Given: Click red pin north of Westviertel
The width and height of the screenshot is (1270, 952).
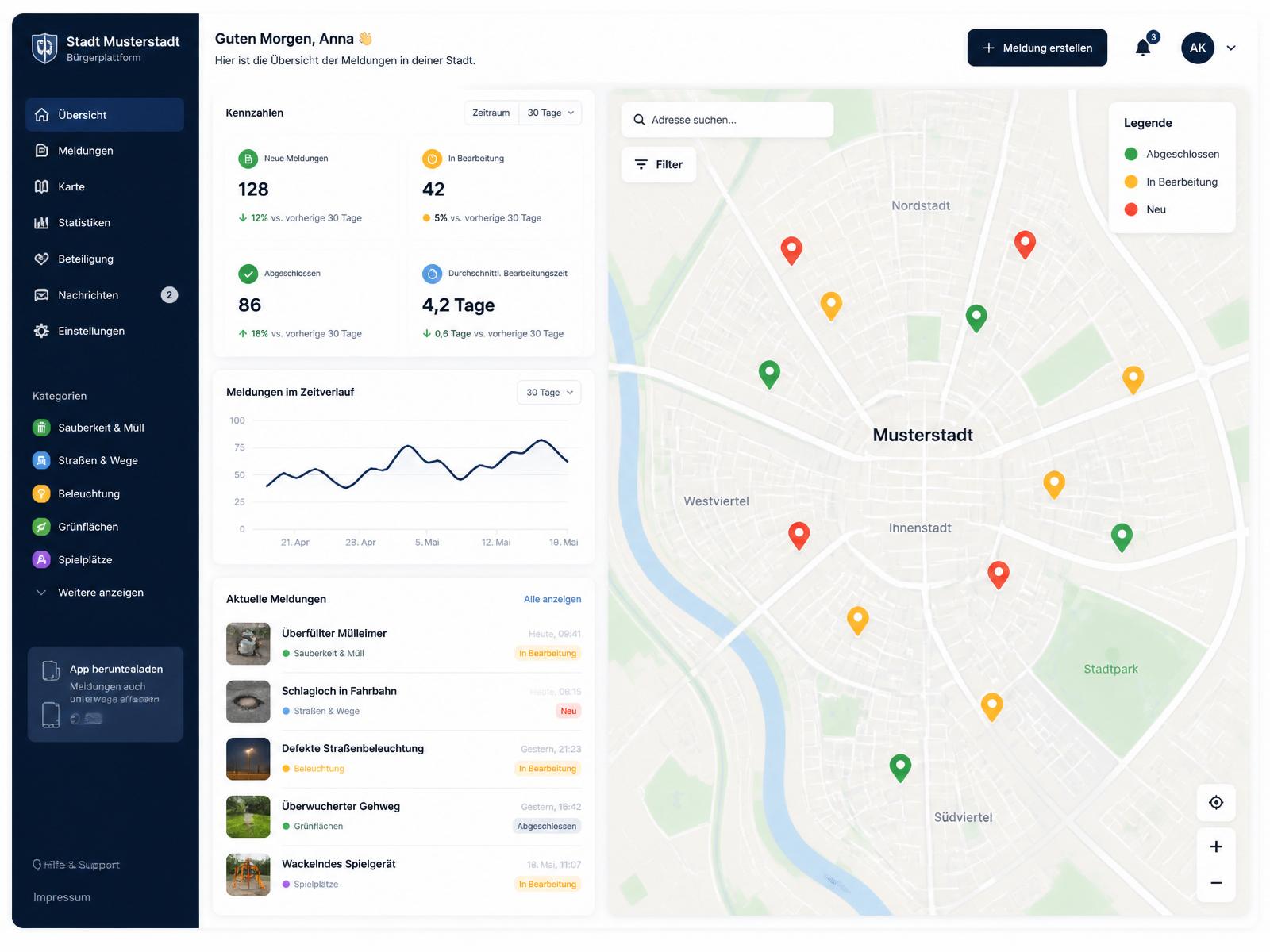Looking at the screenshot, I should pyautogui.click(x=791, y=249).
